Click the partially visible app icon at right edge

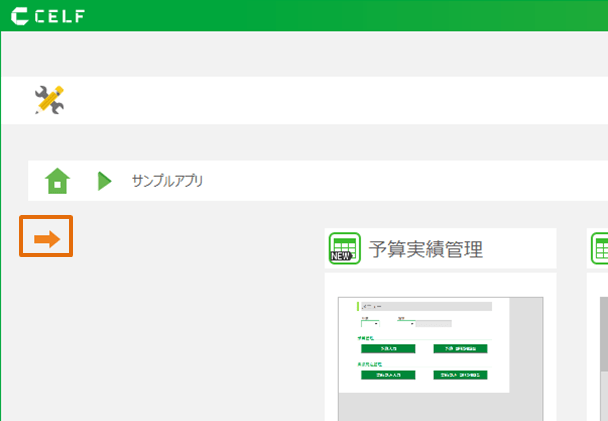600,248
